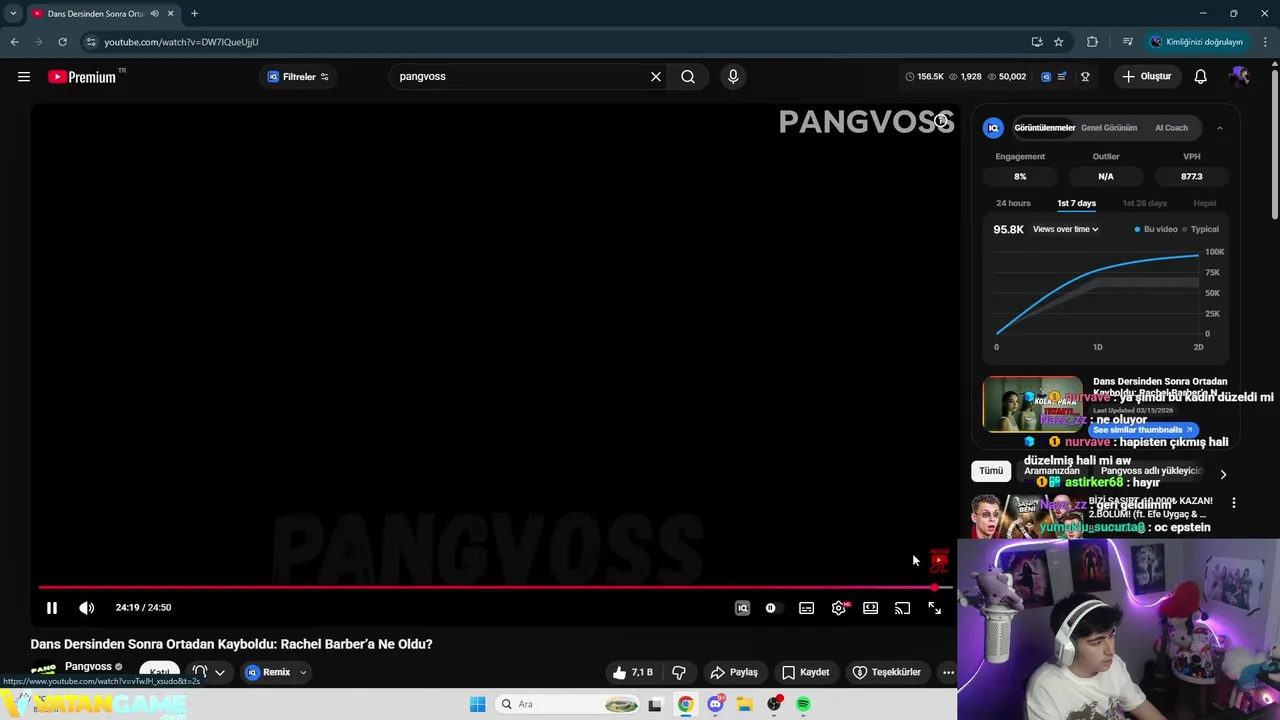Screen dimensions: 1280x720
Task: Click See similar thumbnails link
Action: (1142, 430)
